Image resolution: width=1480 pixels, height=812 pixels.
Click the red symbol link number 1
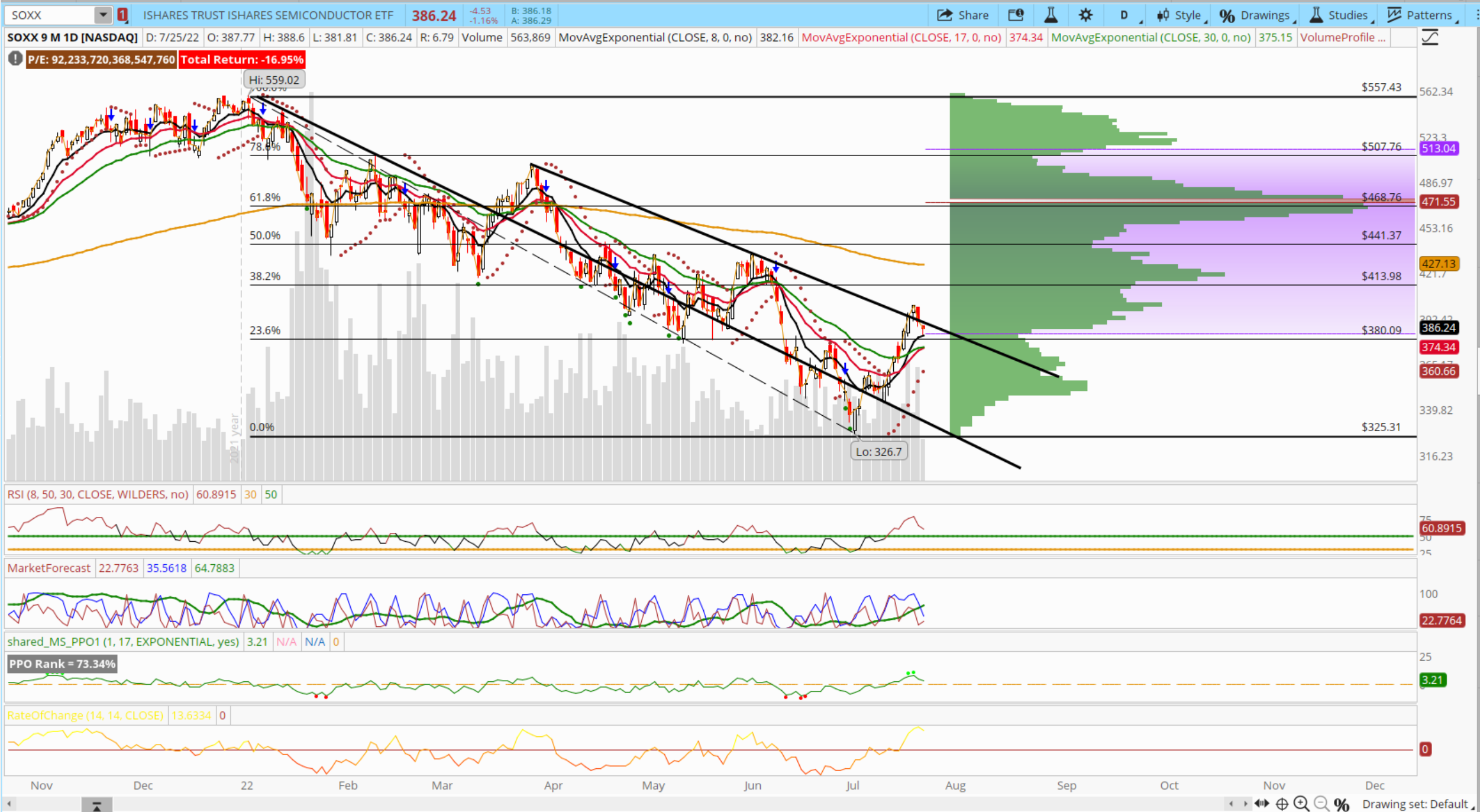122,15
